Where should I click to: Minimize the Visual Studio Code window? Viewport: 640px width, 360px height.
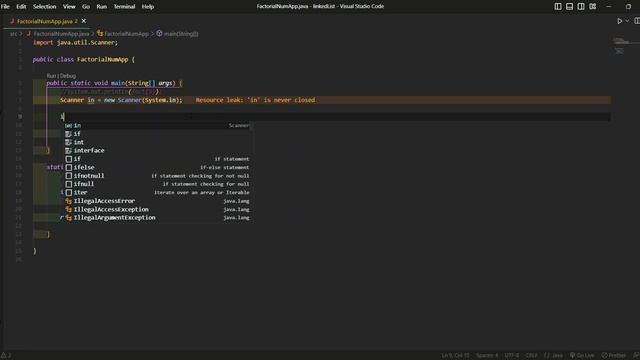point(609,7)
